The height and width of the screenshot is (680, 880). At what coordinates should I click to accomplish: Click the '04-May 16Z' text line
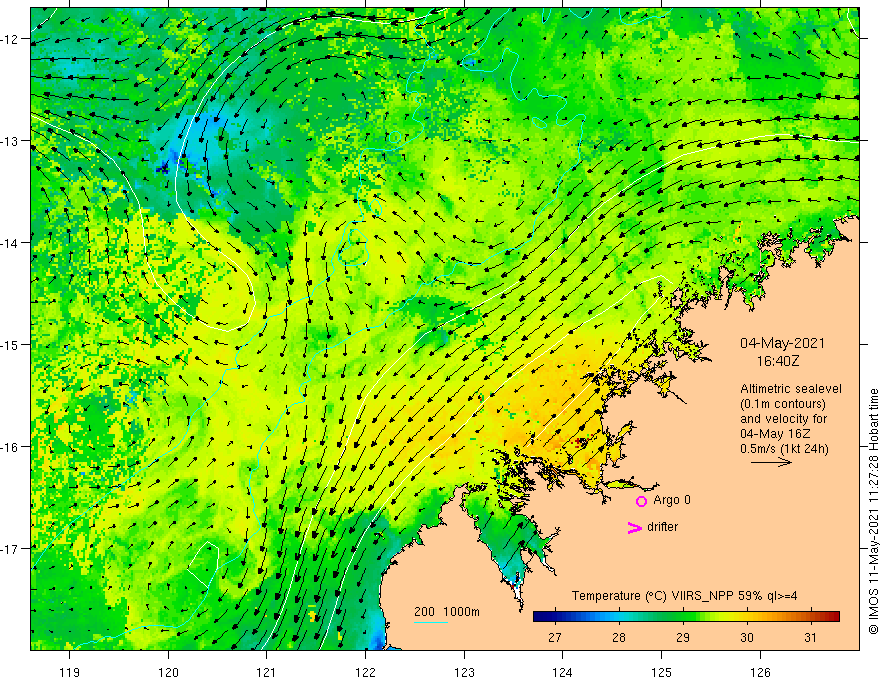coord(774,434)
